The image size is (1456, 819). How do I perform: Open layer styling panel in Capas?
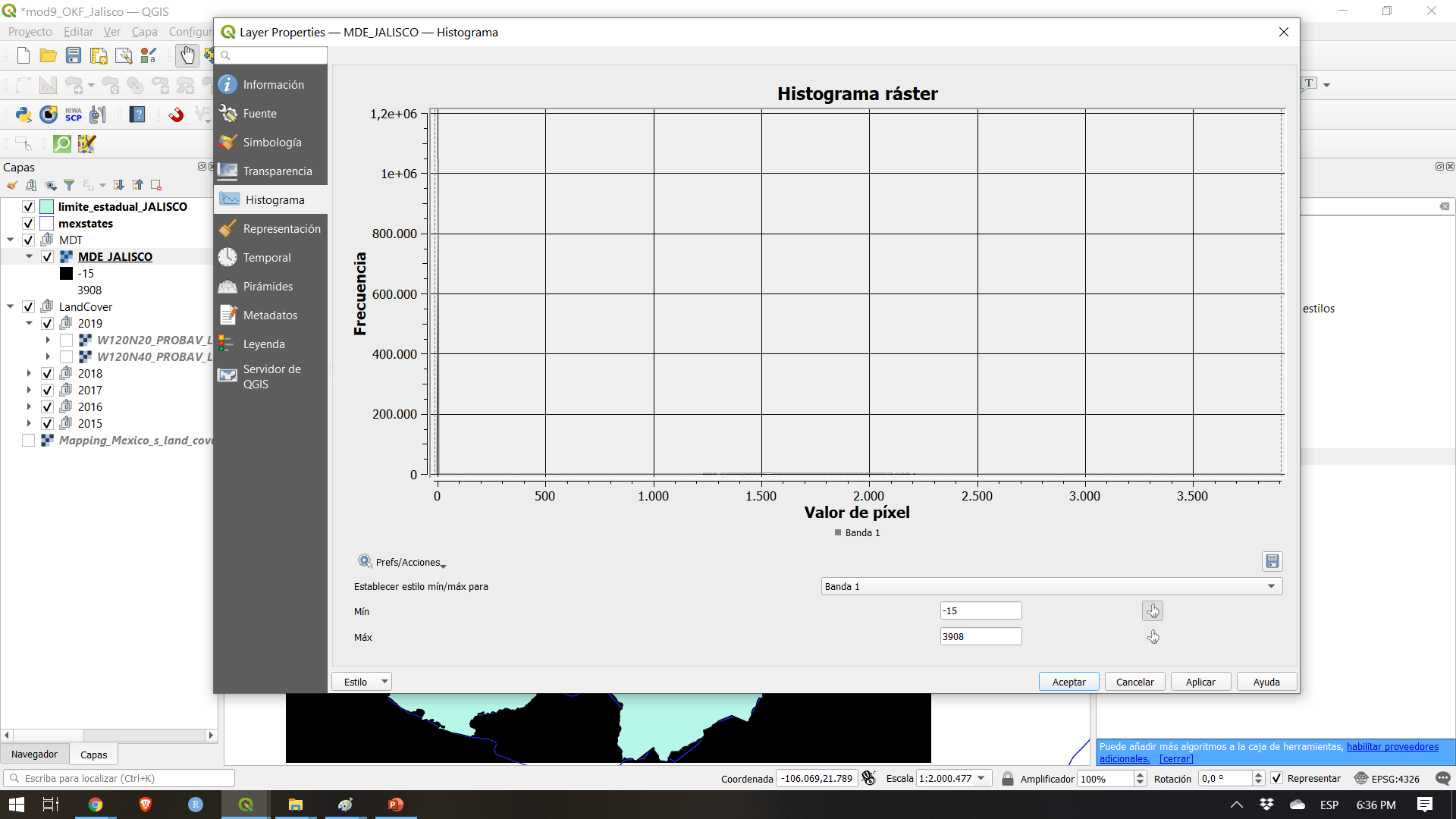[x=12, y=185]
